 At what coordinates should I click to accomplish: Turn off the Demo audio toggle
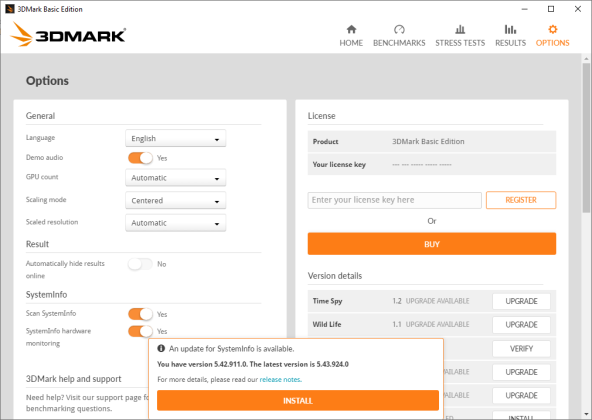pos(140,158)
